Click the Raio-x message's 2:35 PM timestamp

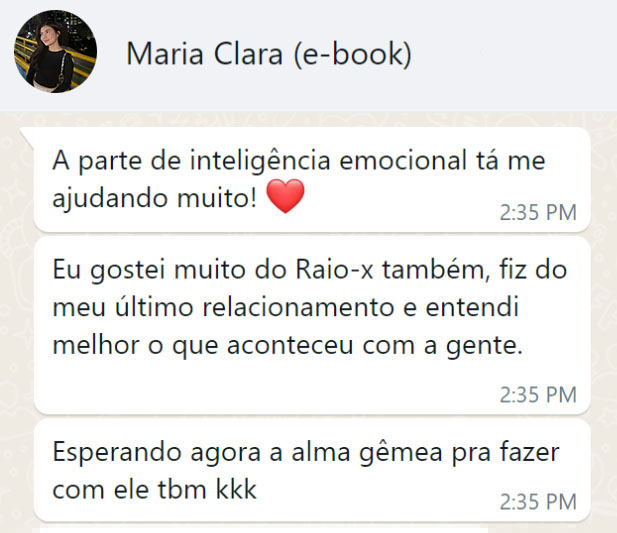coord(538,395)
